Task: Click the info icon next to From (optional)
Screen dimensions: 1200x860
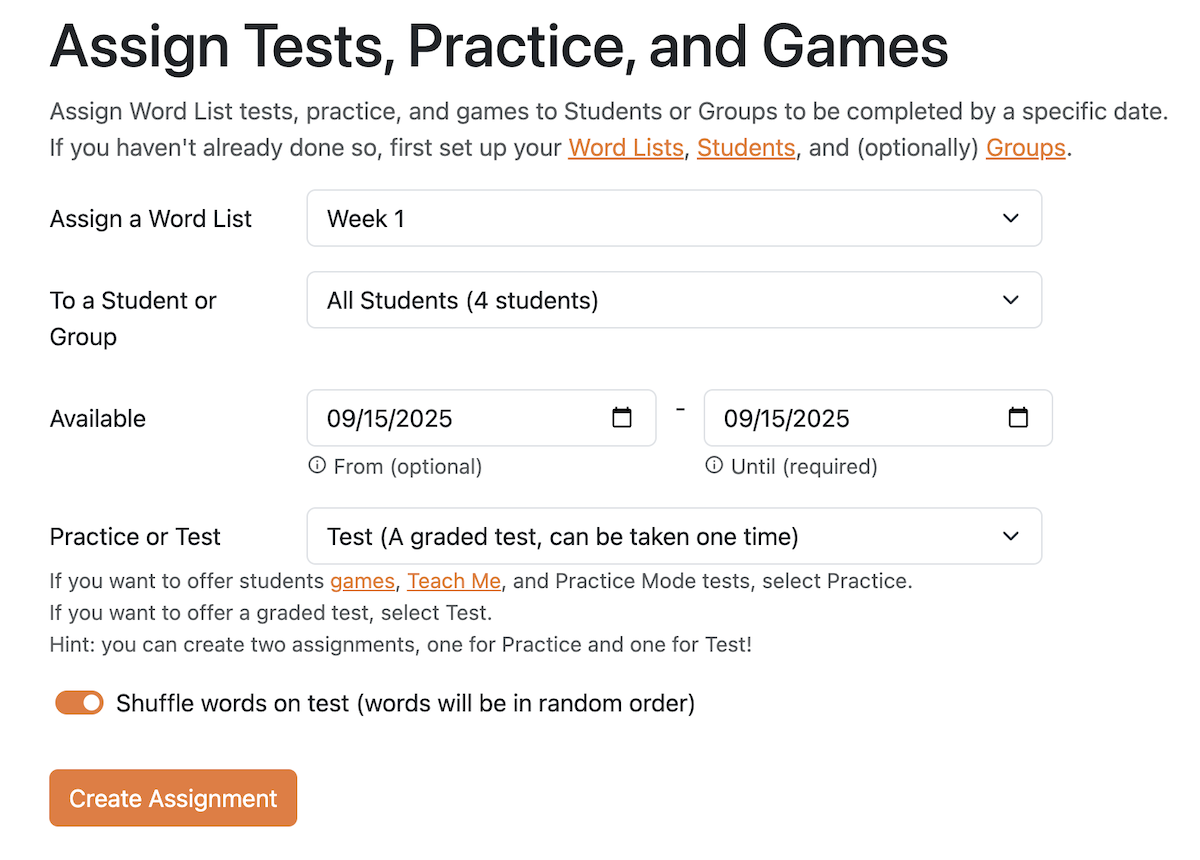Action: [317, 465]
